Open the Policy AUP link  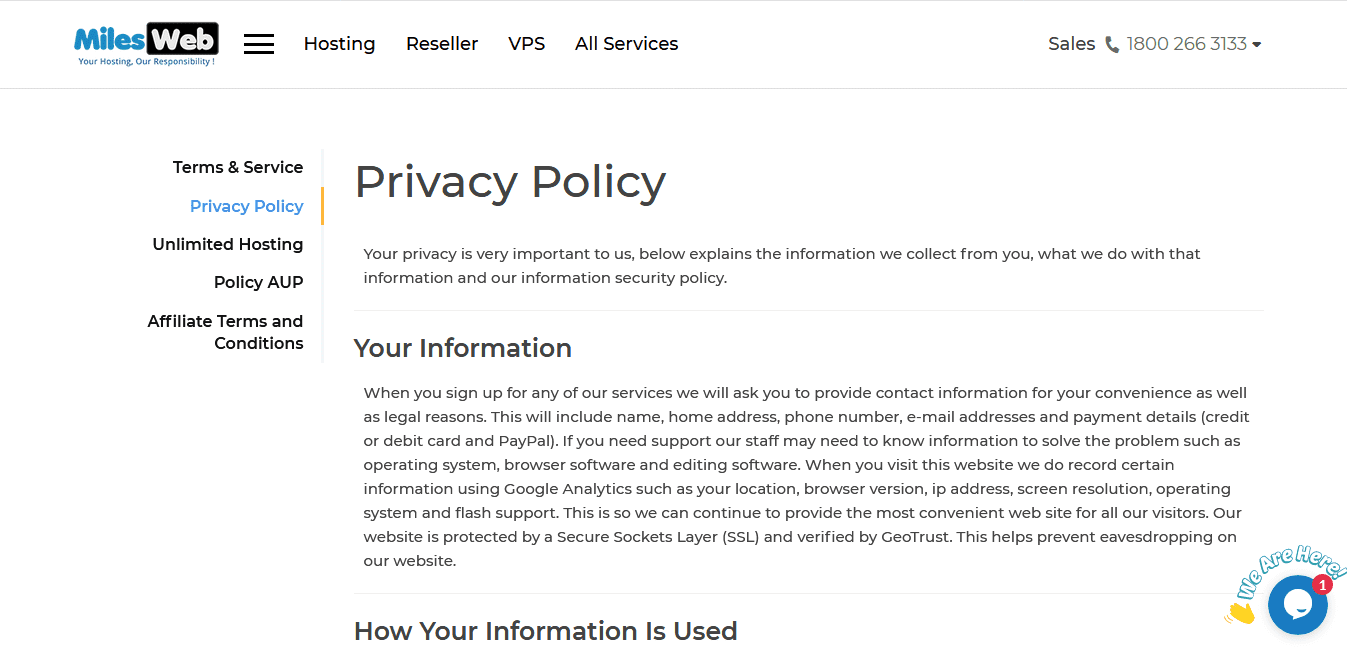pyautogui.click(x=258, y=282)
